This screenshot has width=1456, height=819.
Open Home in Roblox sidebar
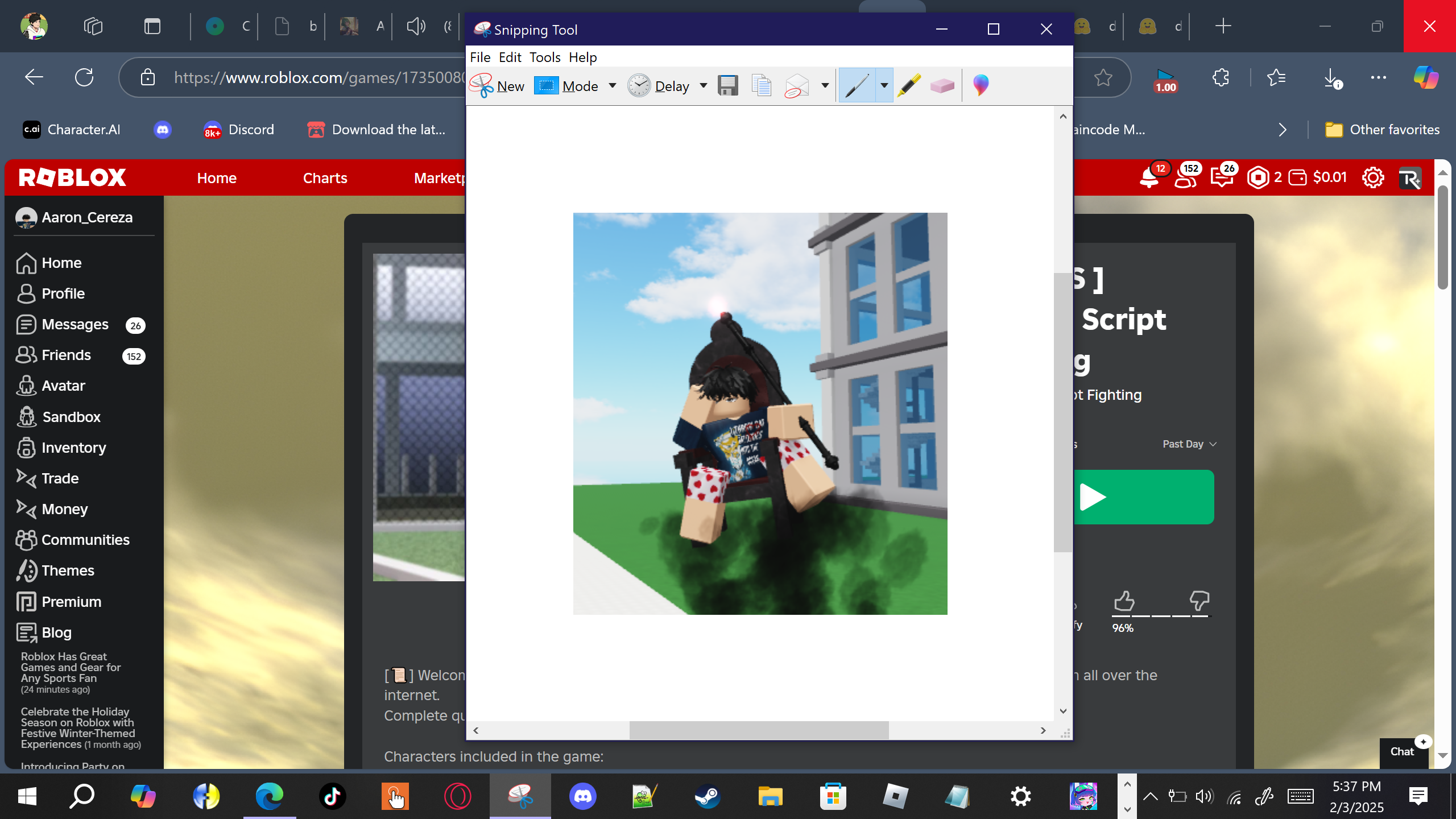[49, 263]
